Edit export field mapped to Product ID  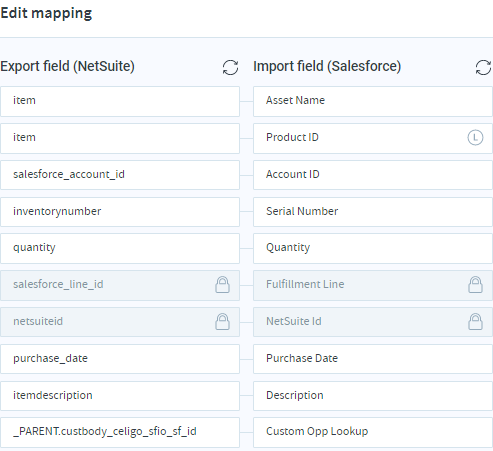tap(120, 138)
